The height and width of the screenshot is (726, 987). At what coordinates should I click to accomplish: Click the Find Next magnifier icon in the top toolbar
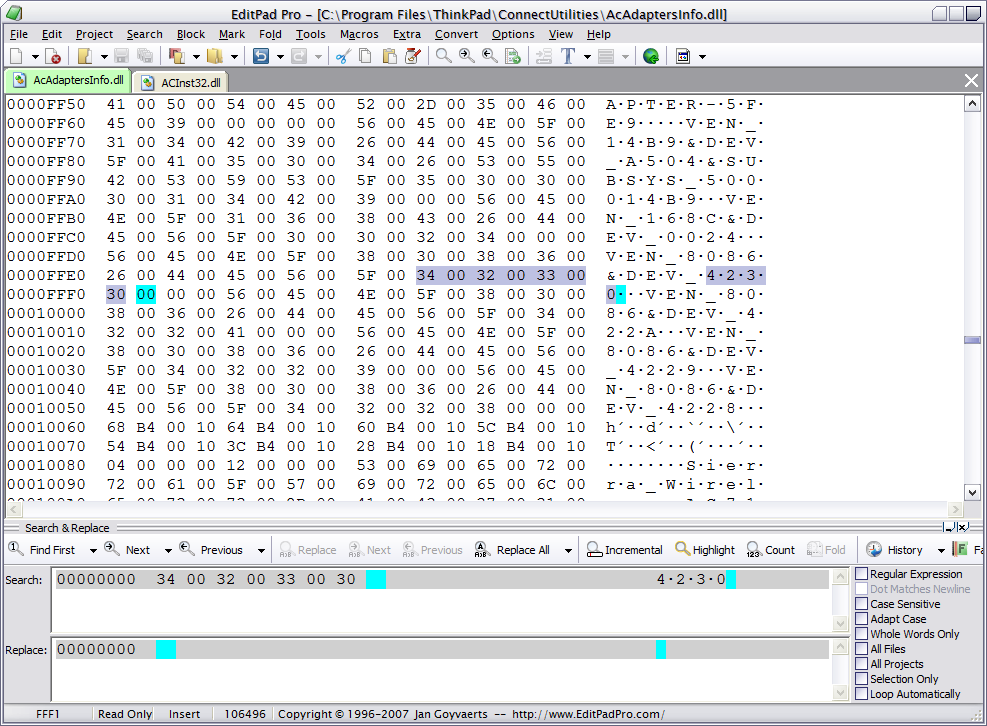click(466, 57)
